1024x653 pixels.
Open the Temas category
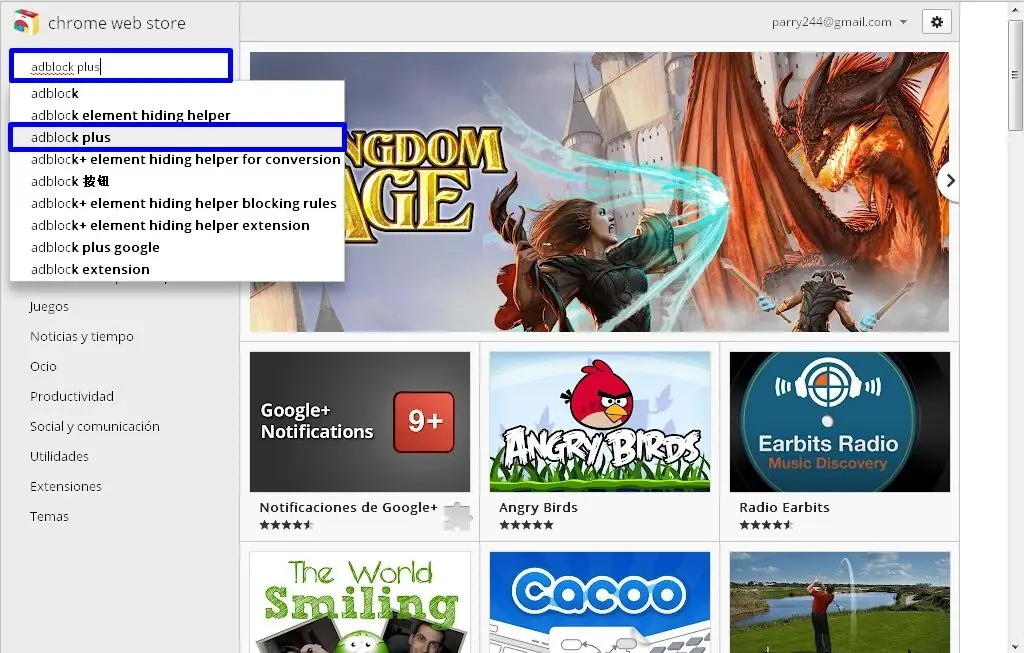point(49,517)
